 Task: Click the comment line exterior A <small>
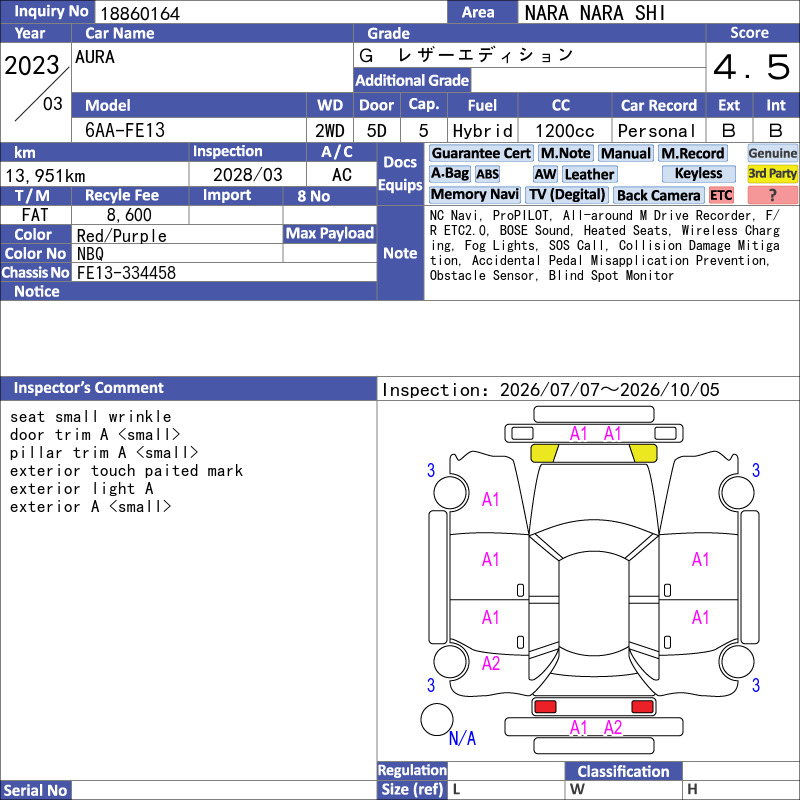(90, 506)
